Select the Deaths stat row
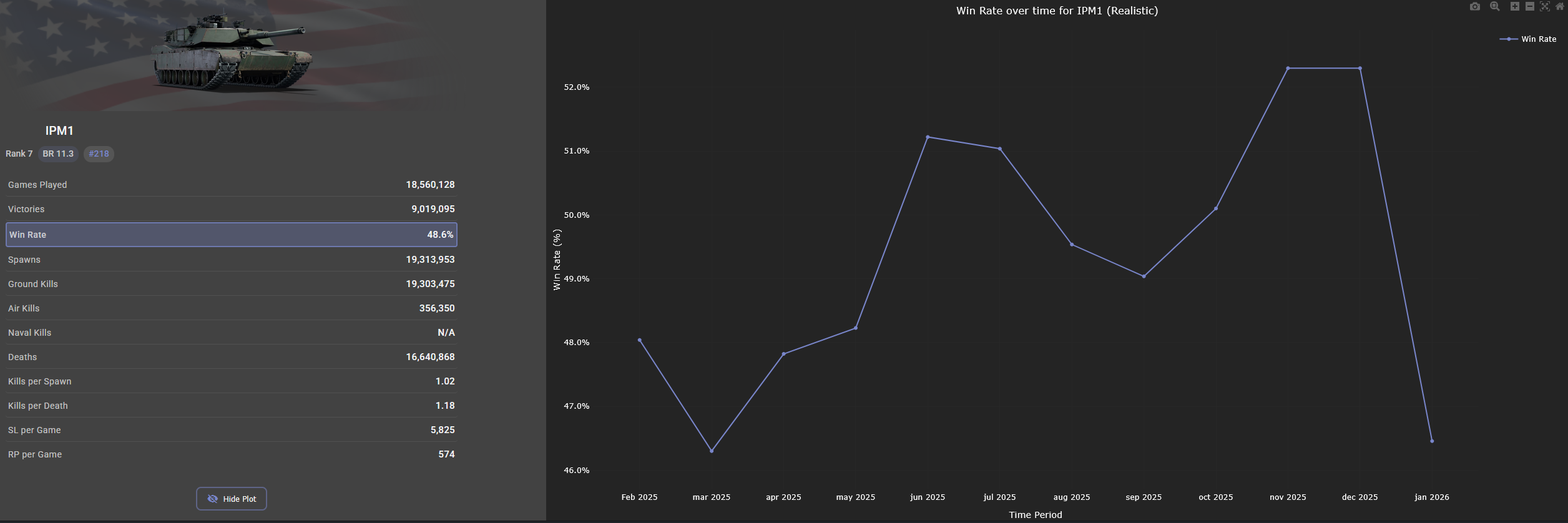This screenshot has width=1568, height=523. (x=232, y=357)
